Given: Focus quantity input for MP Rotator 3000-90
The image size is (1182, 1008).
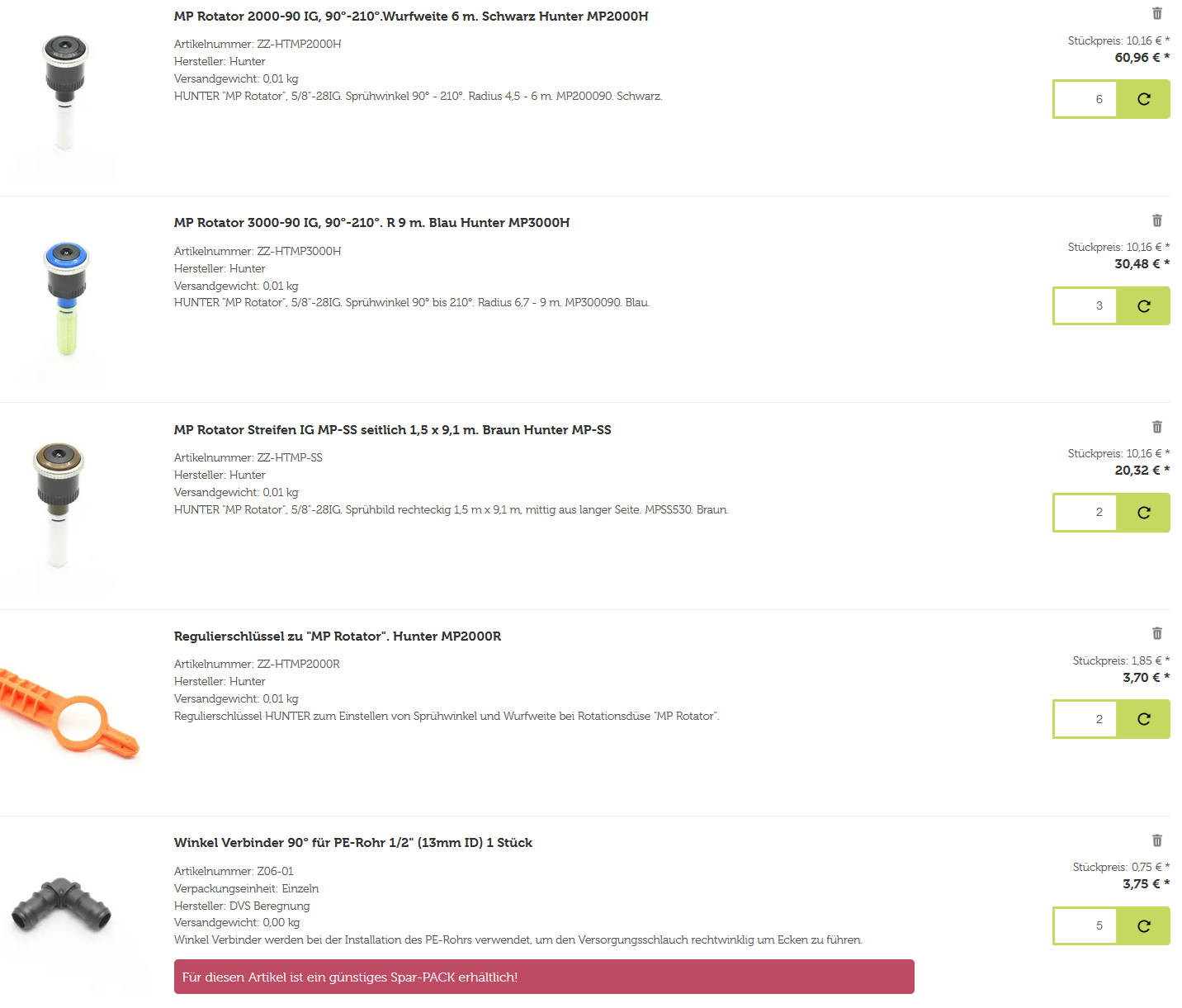Looking at the screenshot, I should tap(1085, 306).
